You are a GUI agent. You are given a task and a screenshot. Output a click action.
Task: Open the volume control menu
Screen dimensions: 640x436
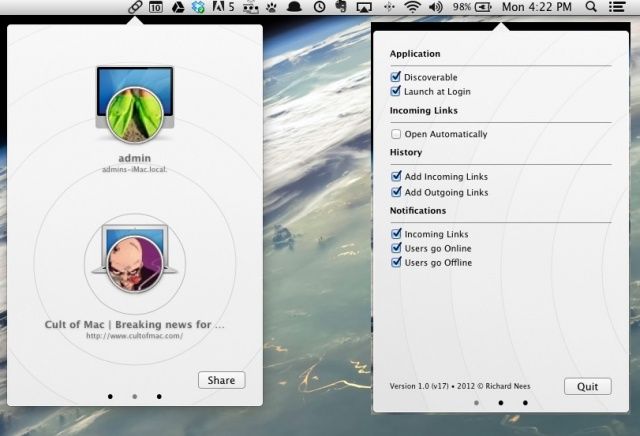click(435, 7)
